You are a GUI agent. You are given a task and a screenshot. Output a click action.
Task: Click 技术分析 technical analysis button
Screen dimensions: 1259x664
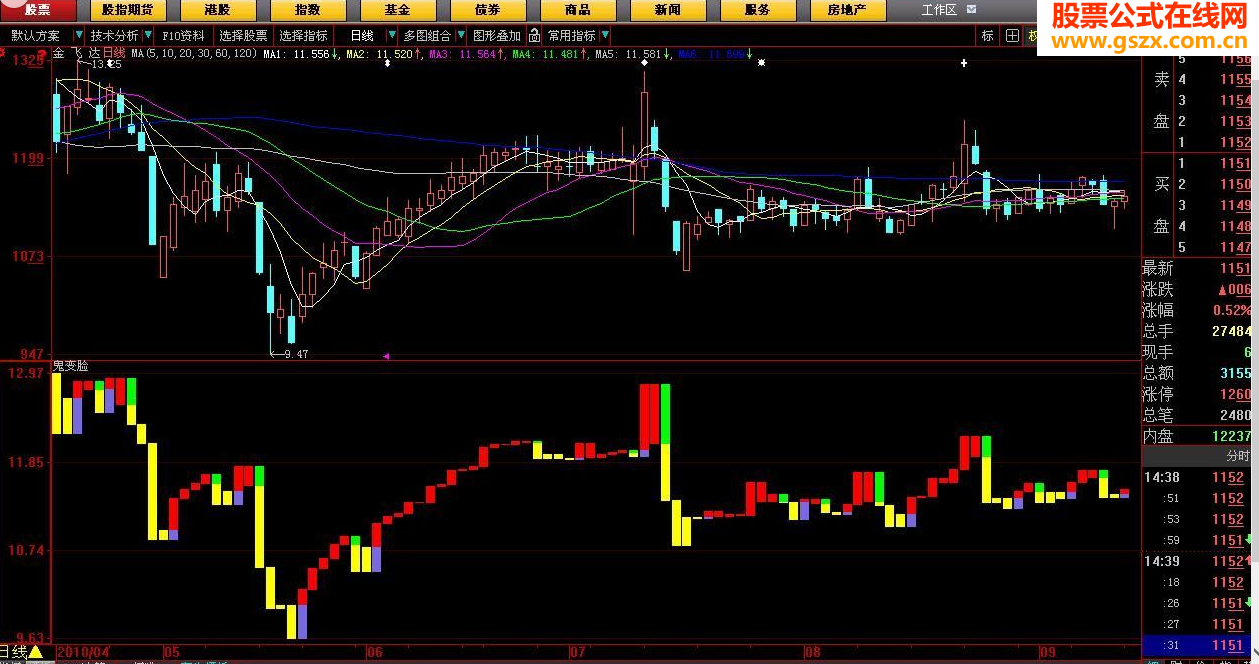coord(115,35)
